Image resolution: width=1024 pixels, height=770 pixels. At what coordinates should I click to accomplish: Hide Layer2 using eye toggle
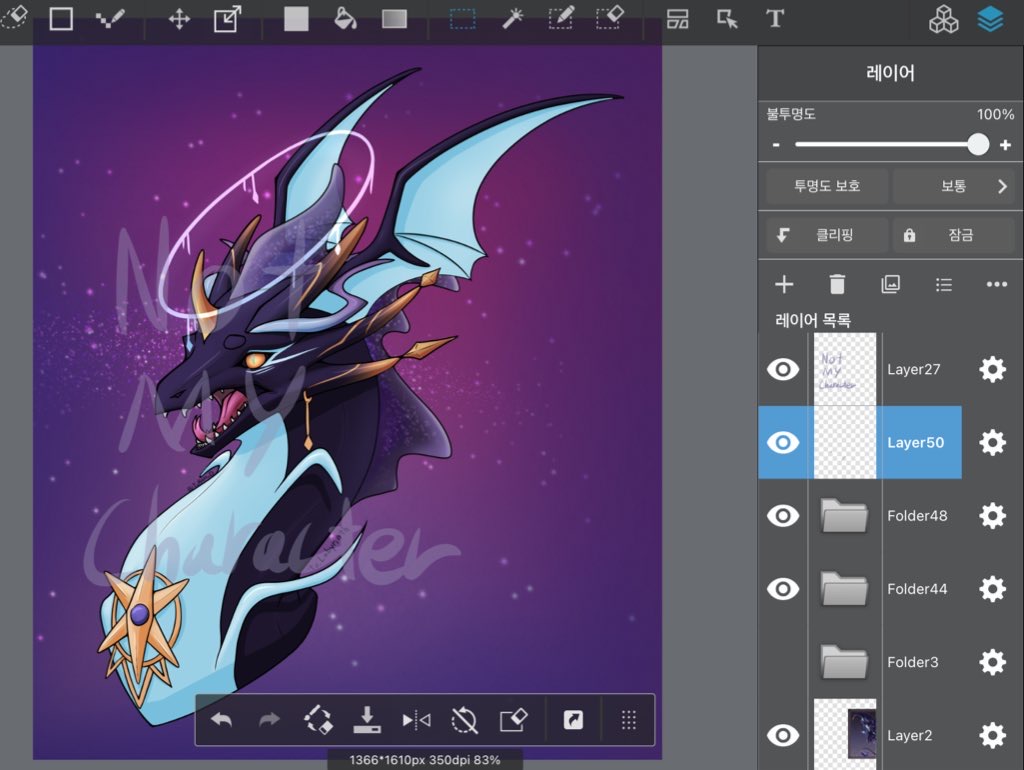pos(782,735)
